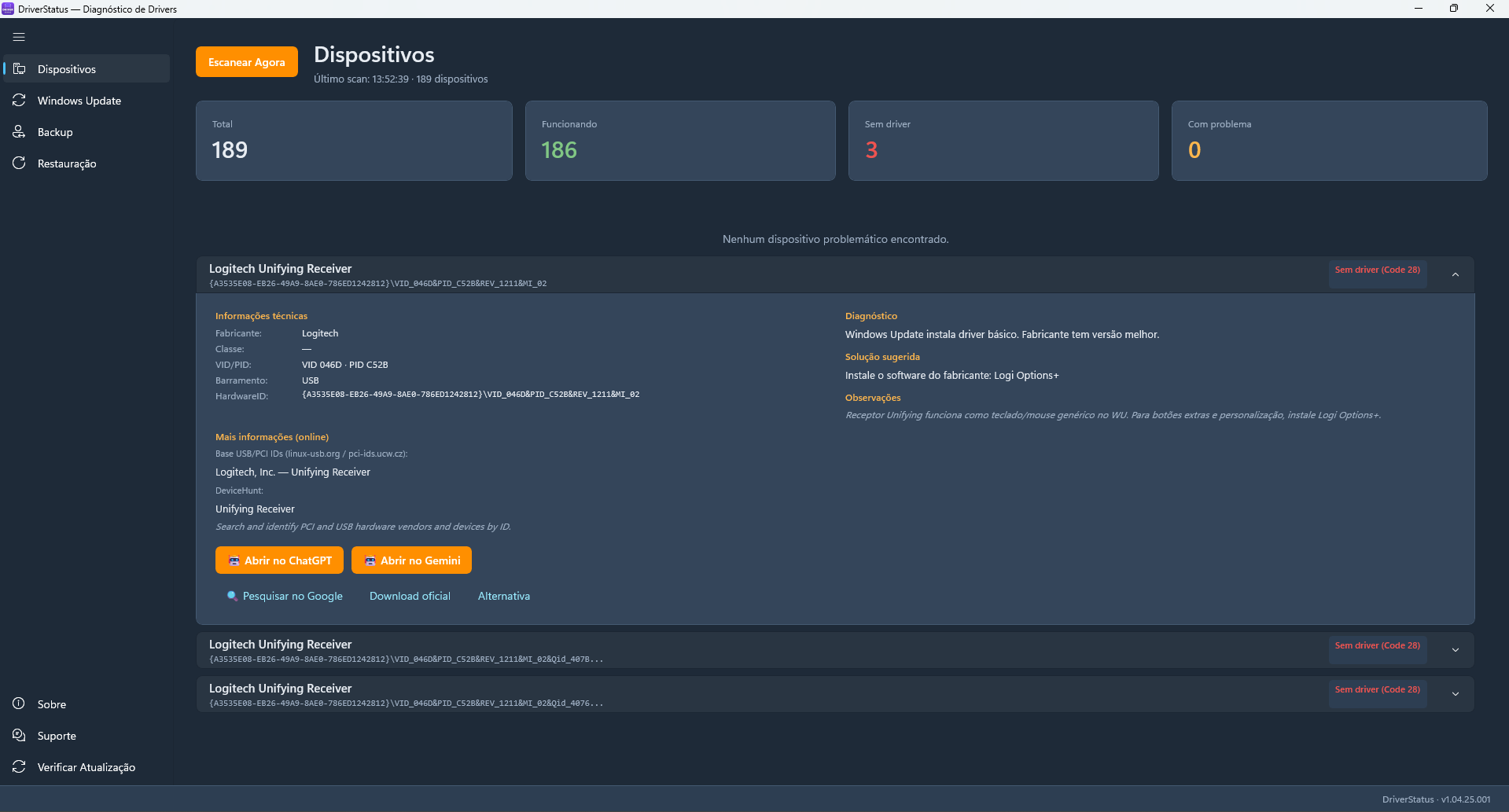1509x812 pixels.
Task: Go to the Backup page
Action: (86, 132)
